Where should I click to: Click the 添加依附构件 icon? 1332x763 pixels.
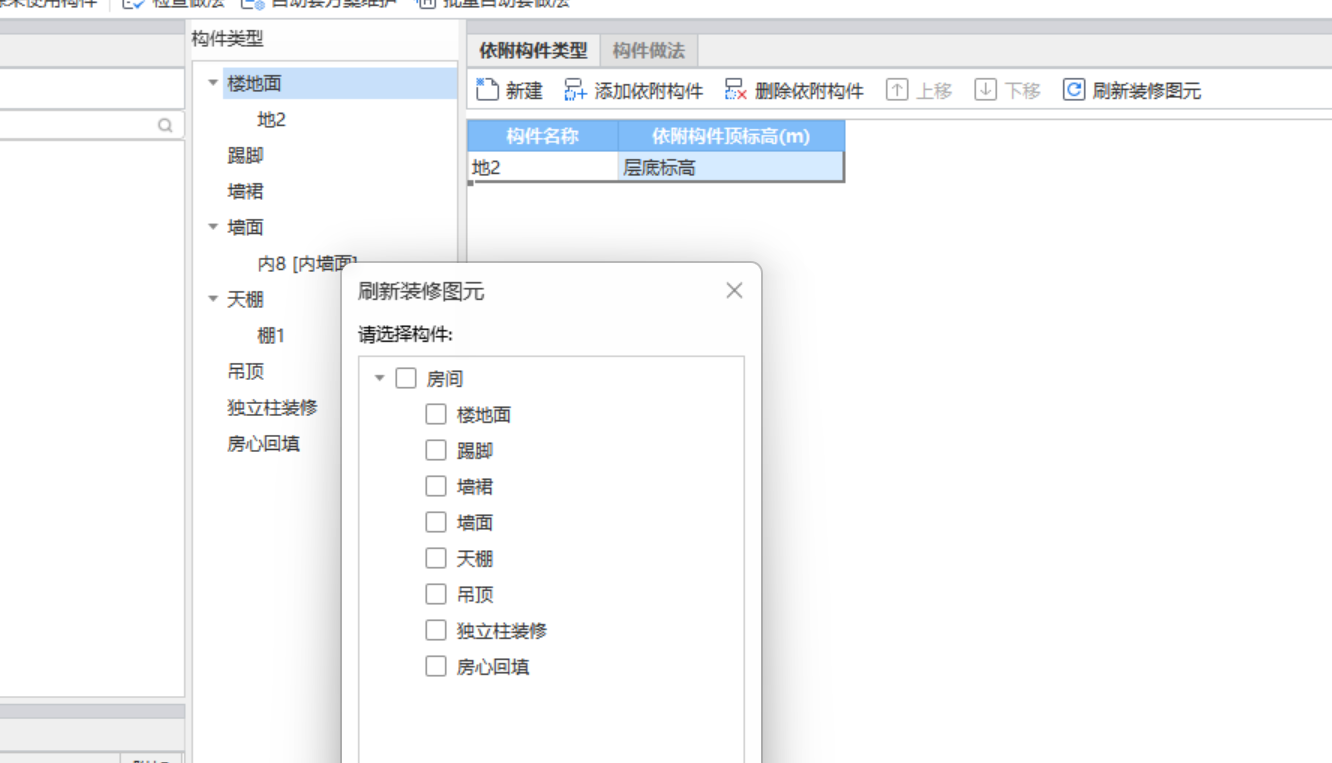(575, 90)
